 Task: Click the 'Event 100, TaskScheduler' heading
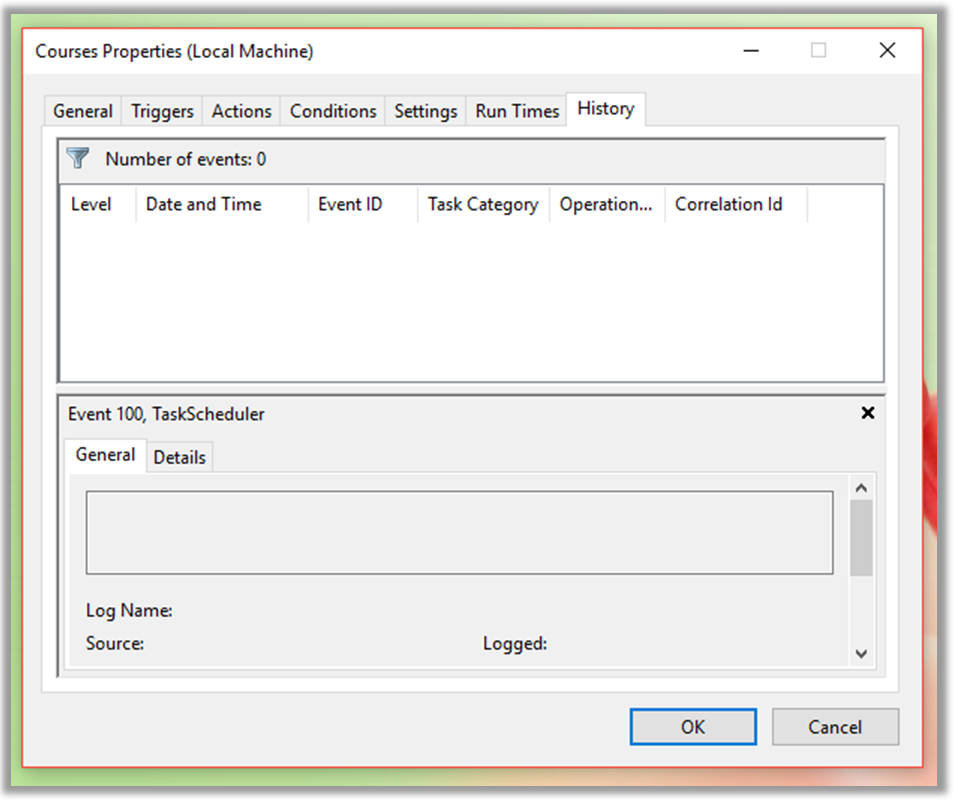[x=166, y=414]
